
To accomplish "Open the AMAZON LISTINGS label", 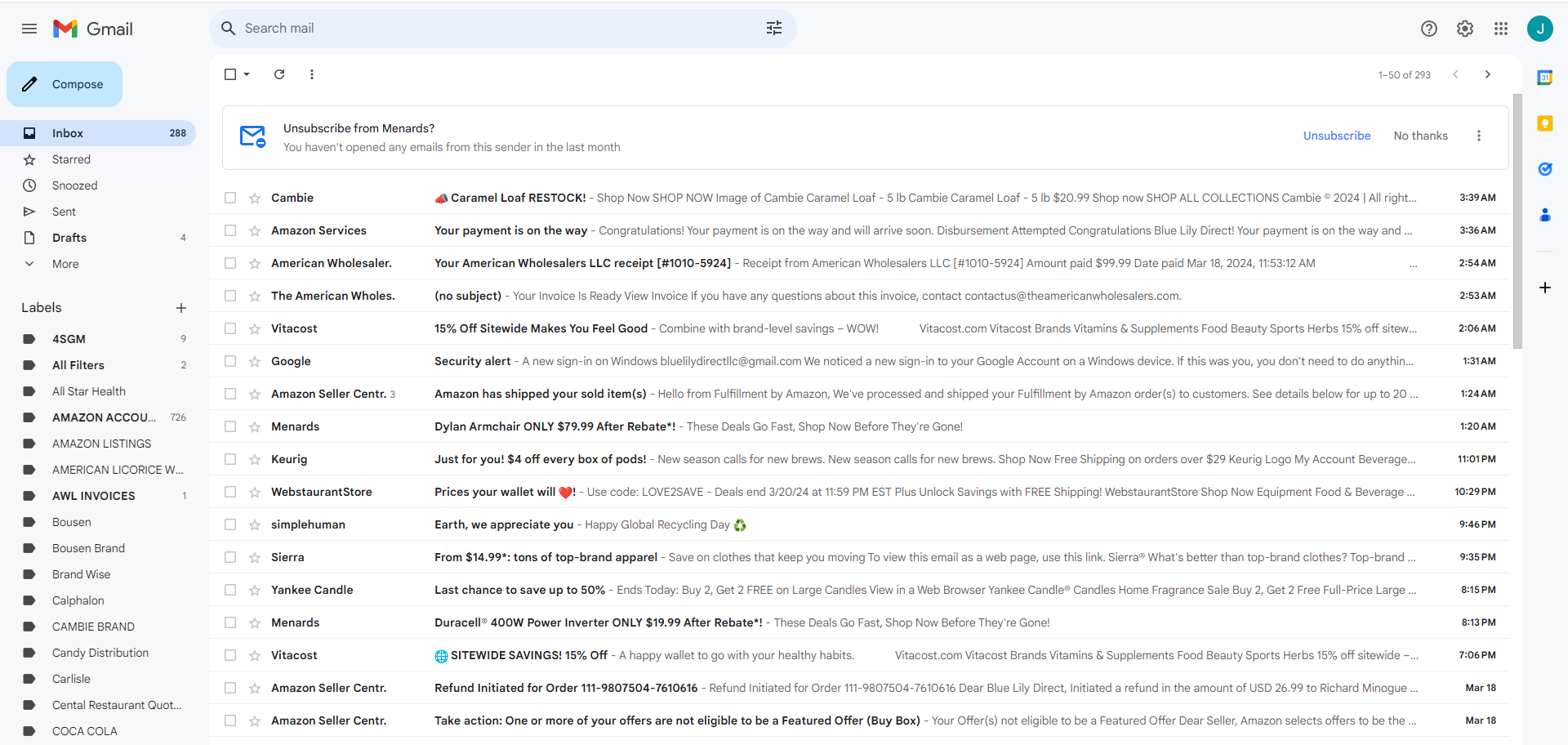I will coord(98,444).
